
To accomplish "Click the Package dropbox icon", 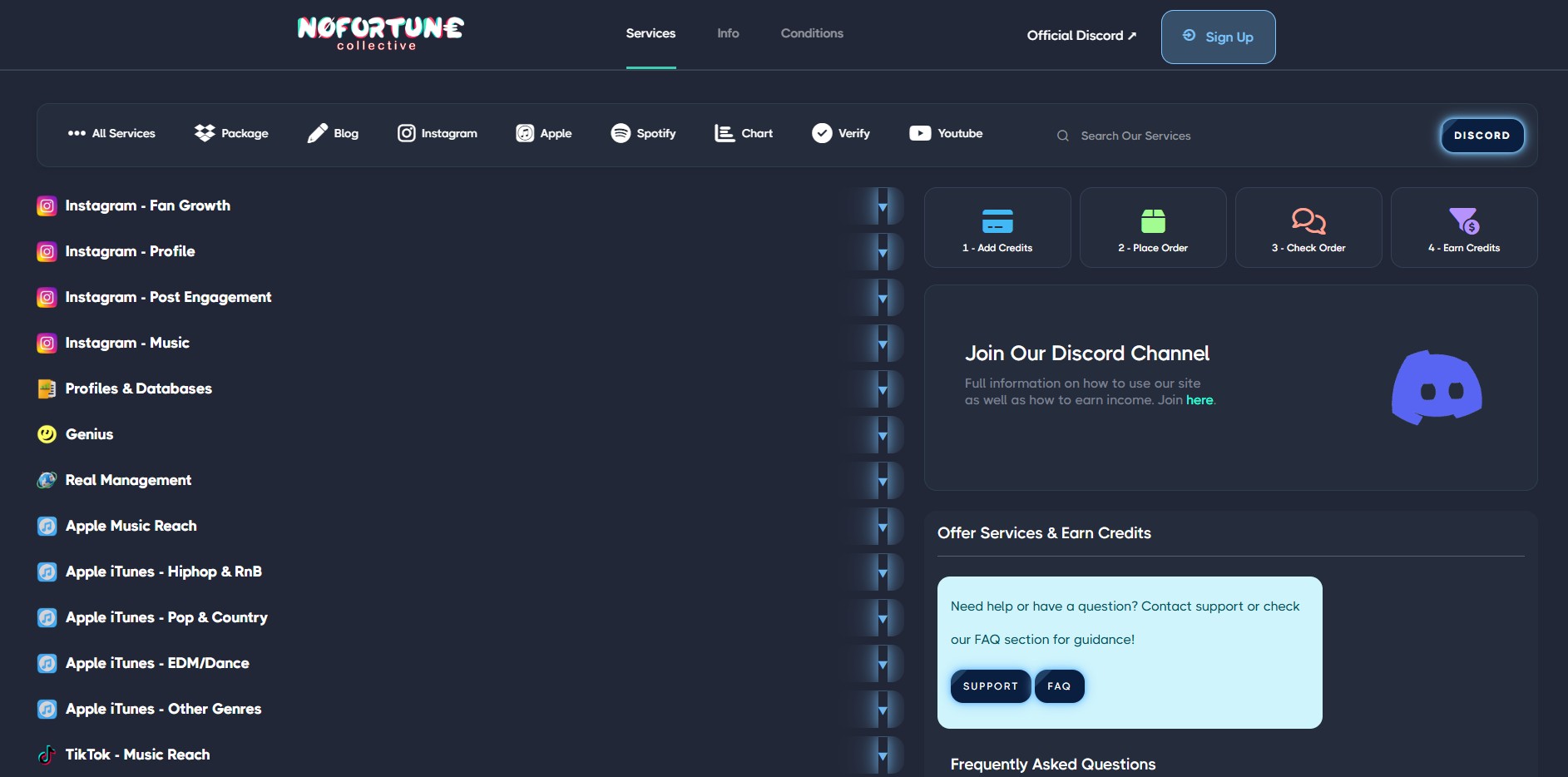I will tap(205, 133).
